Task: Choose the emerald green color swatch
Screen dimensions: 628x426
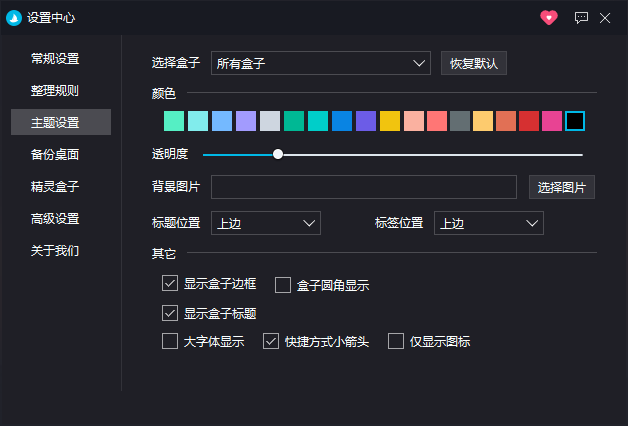Action: point(294,121)
